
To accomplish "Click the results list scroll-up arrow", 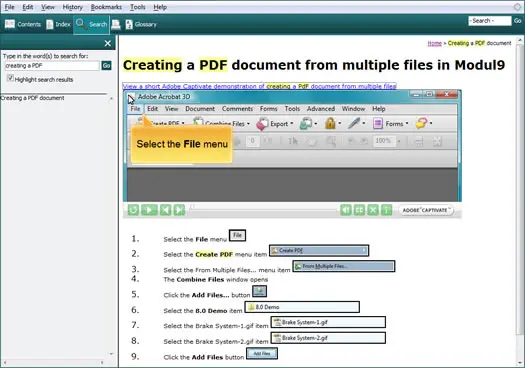I will pos(111,98).
